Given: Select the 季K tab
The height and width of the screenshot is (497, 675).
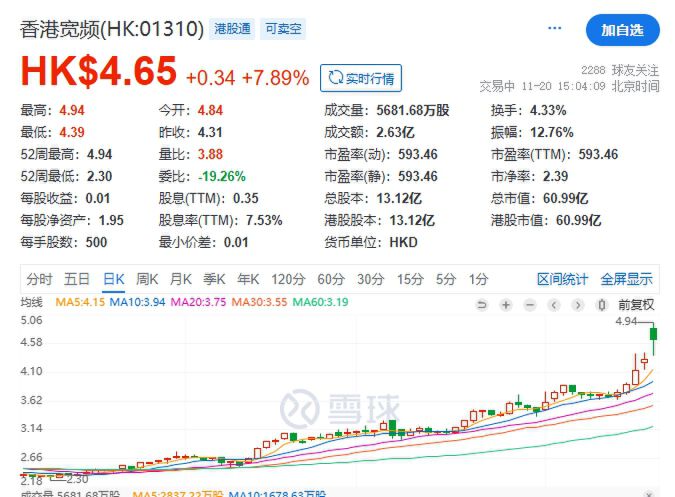Looking at the screenshot, I should (x=214, y=279).
